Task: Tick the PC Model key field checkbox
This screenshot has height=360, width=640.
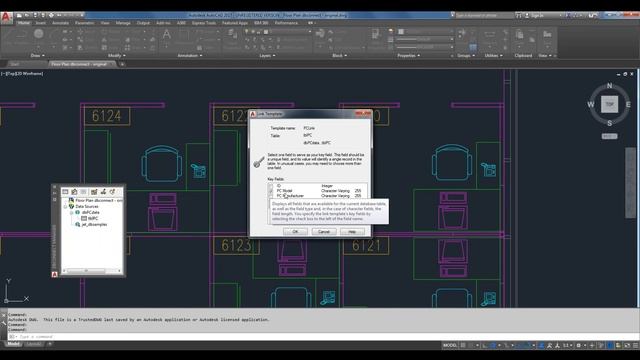Action: [x=271, y=191]
